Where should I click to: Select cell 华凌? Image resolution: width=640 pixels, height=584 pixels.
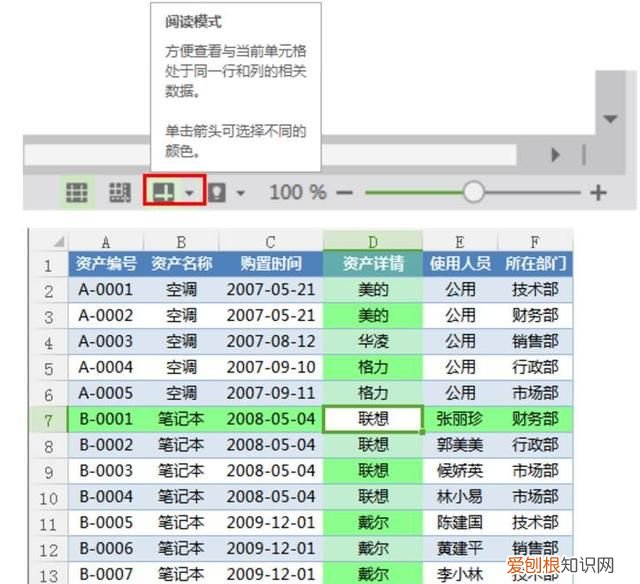click(x=373, y=341)
